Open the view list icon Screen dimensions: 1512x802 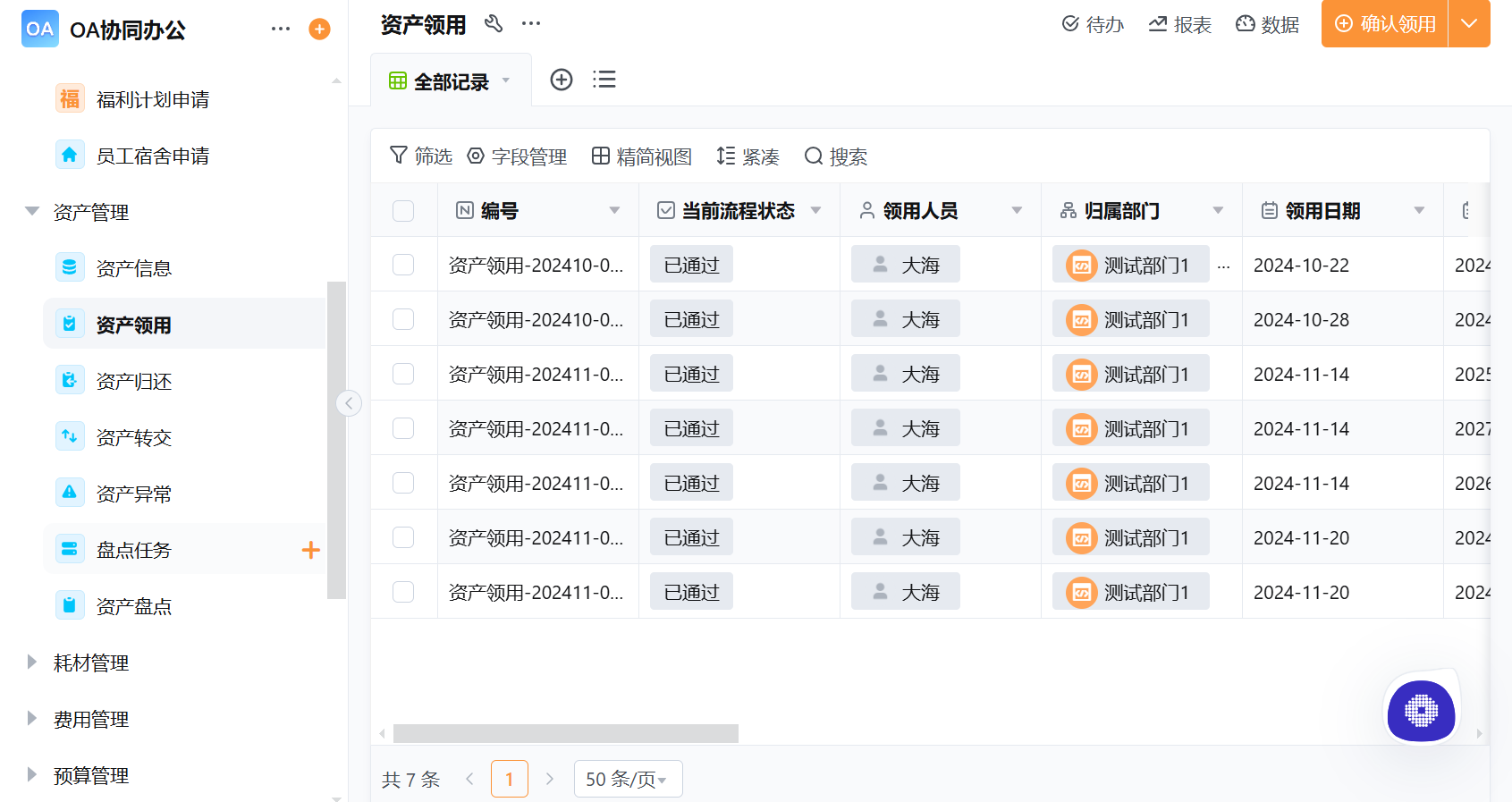click(x=604, y=80)
